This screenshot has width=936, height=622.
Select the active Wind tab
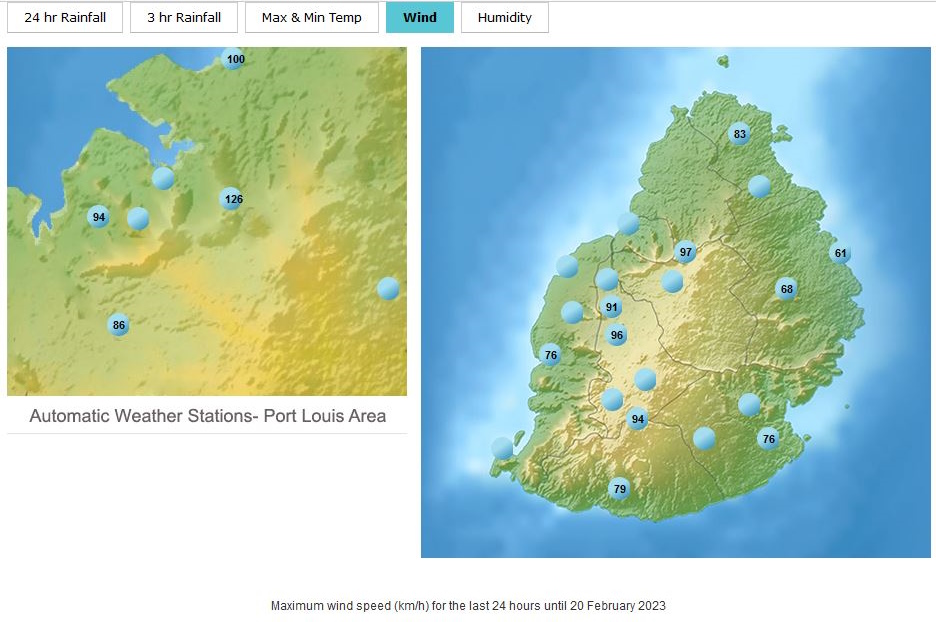click(419, 18)
